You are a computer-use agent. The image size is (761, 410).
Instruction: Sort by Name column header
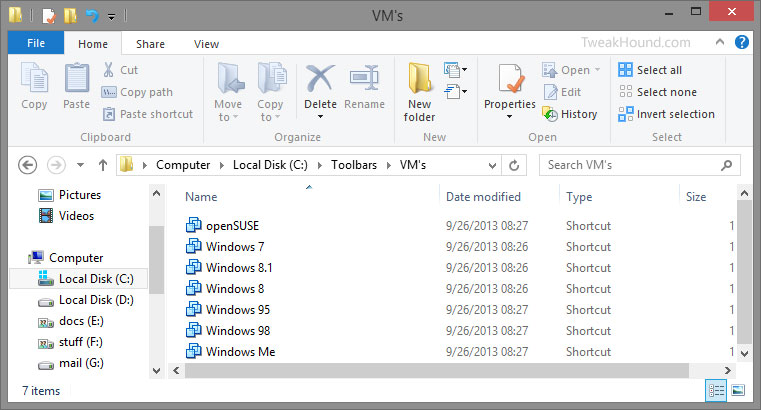pyautogui.click(x=201, y=197)
